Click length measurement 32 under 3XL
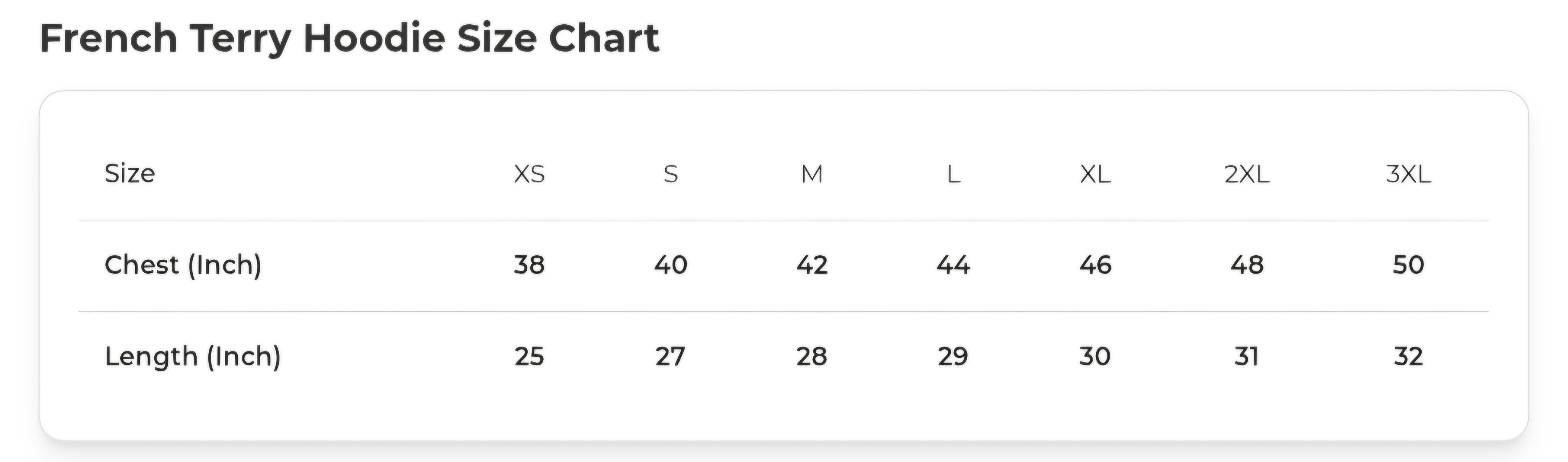This screenshot has width=1568, height=462. (x=1408, y=357)
